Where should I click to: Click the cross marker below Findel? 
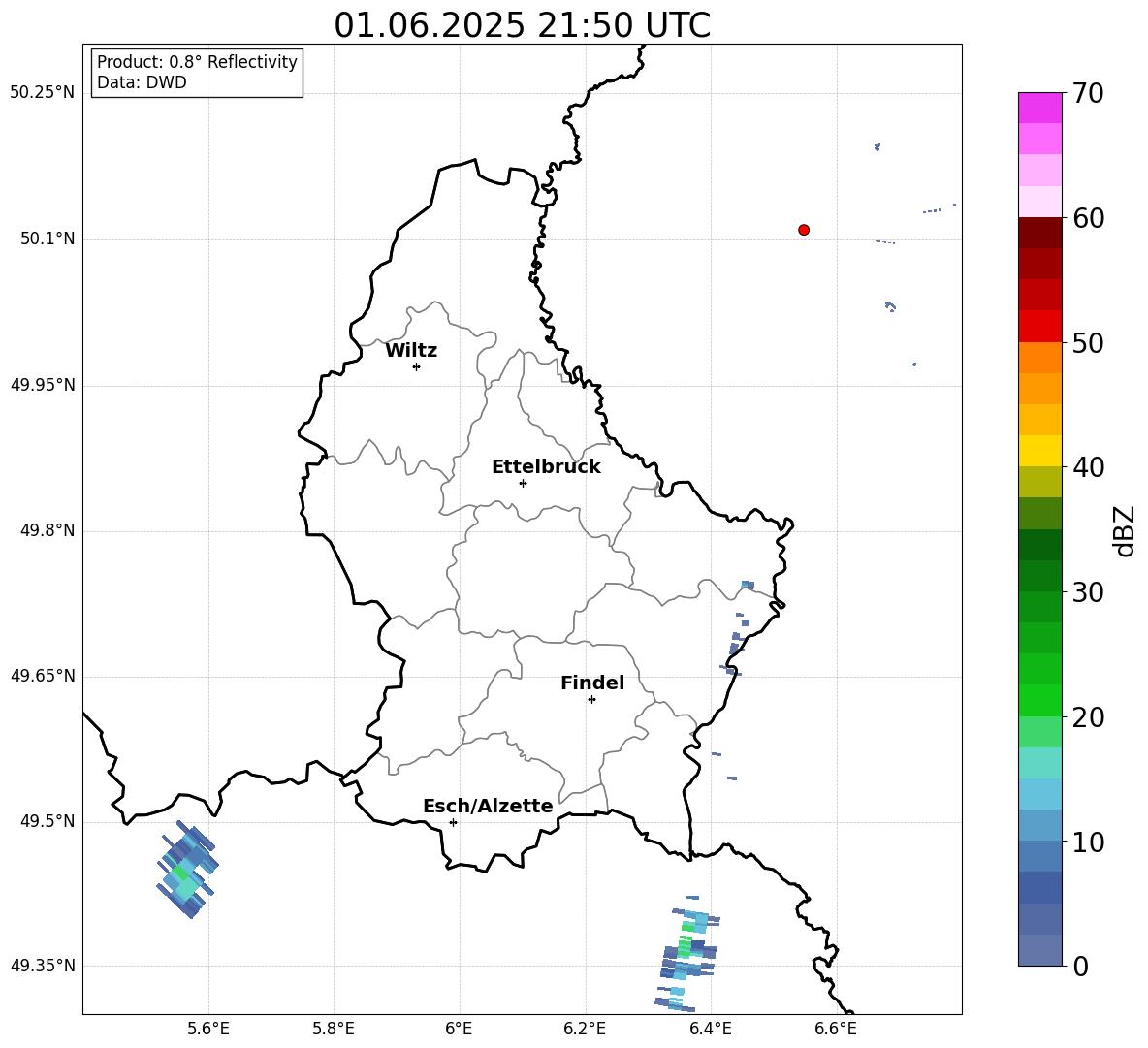[591, 700]
